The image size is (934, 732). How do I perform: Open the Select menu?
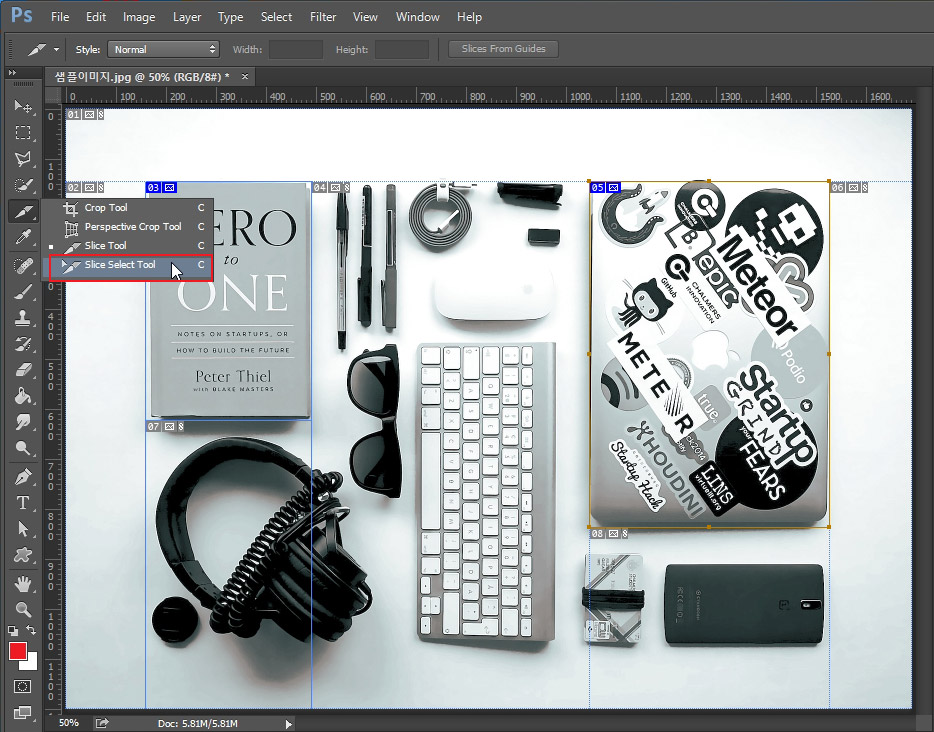pyautogui.click(x=276, y=17)
